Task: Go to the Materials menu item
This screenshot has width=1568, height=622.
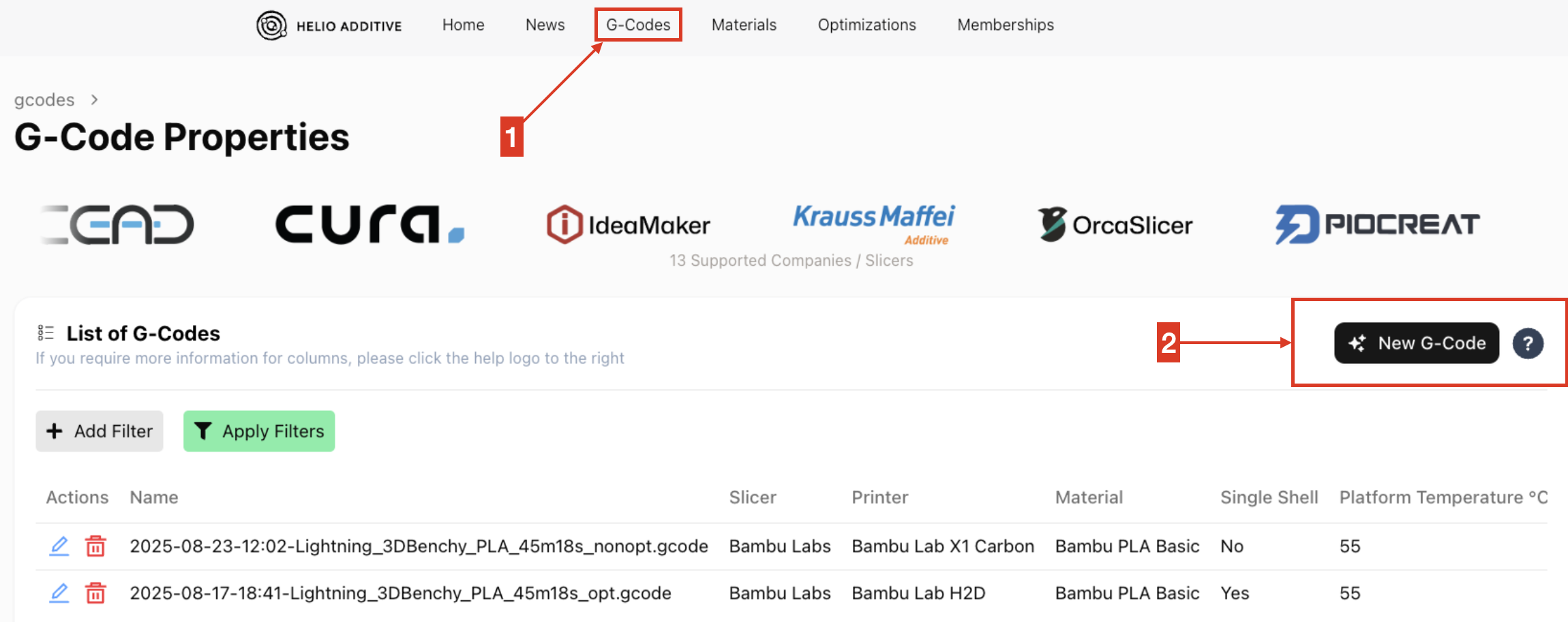Action: pos(744,25)
